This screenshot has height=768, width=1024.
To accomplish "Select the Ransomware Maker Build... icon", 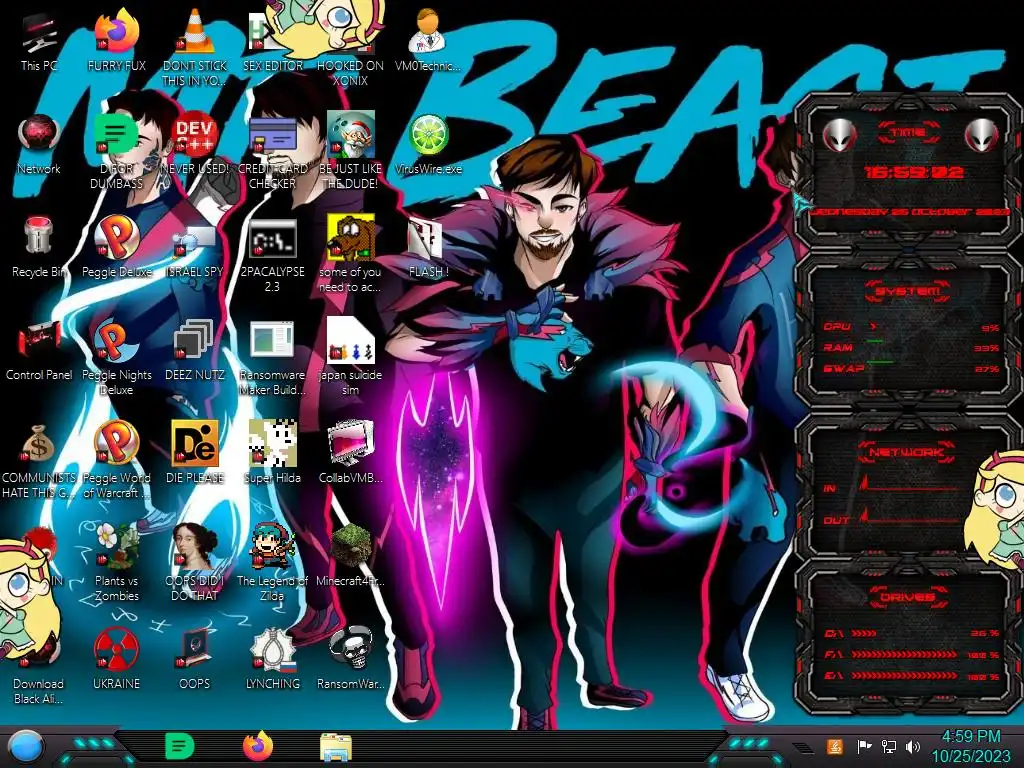I will pyautogui.click(x=272, y=358).
